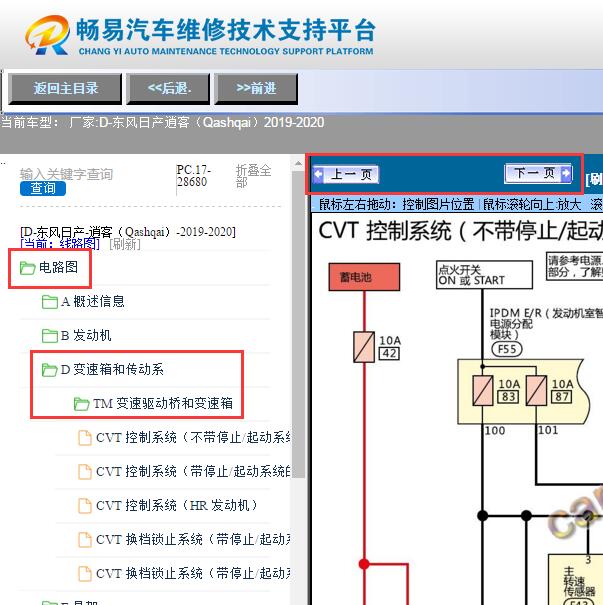The width and height of the screenshot is (603, 605).
Task: Select the D 变速箱和传动系 tree label
Action: point(112,369)
